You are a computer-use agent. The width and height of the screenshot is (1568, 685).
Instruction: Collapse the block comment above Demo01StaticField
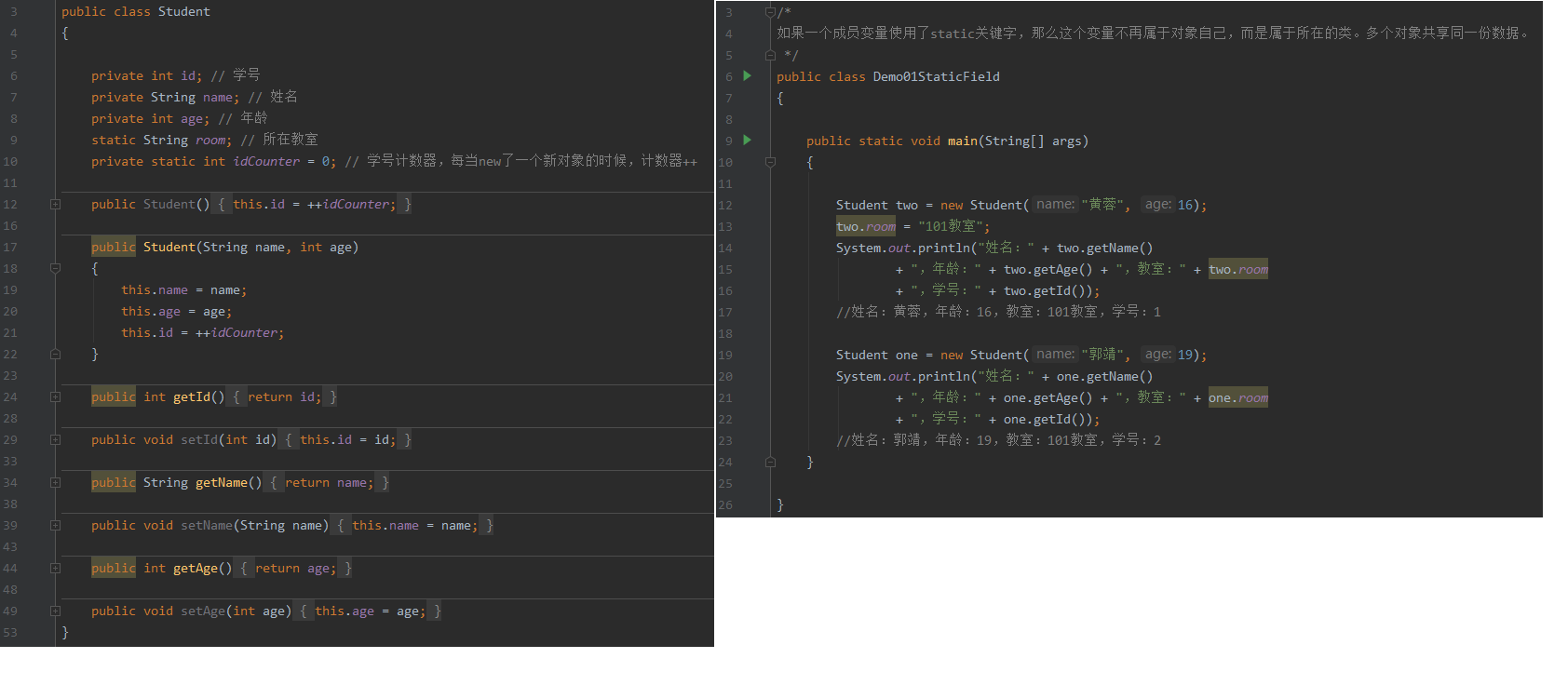(x=770, y=12)
